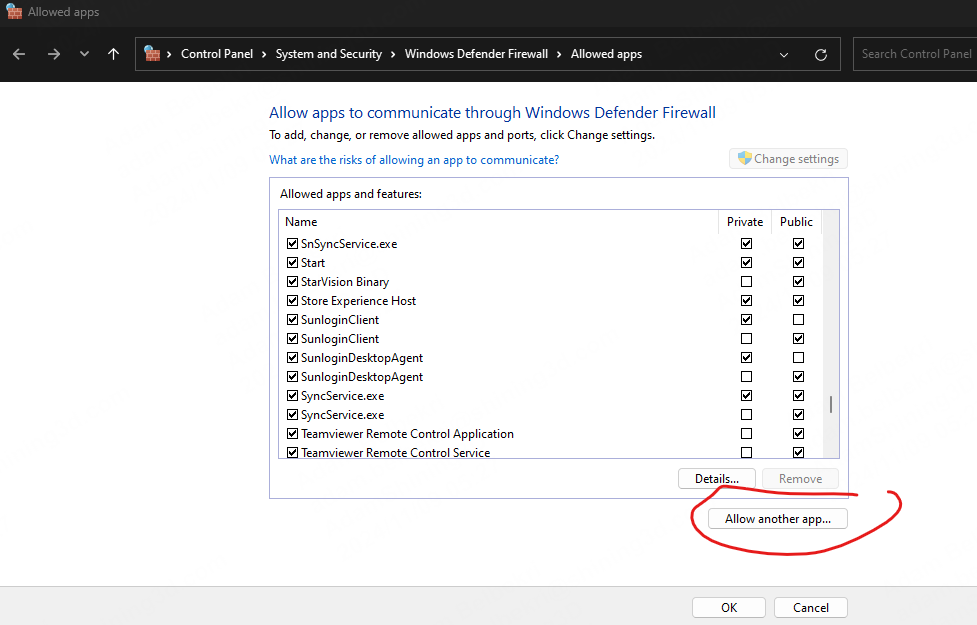977x625 pixels.
Task: Toggle Public checkbox for Start
Action: 798,262
